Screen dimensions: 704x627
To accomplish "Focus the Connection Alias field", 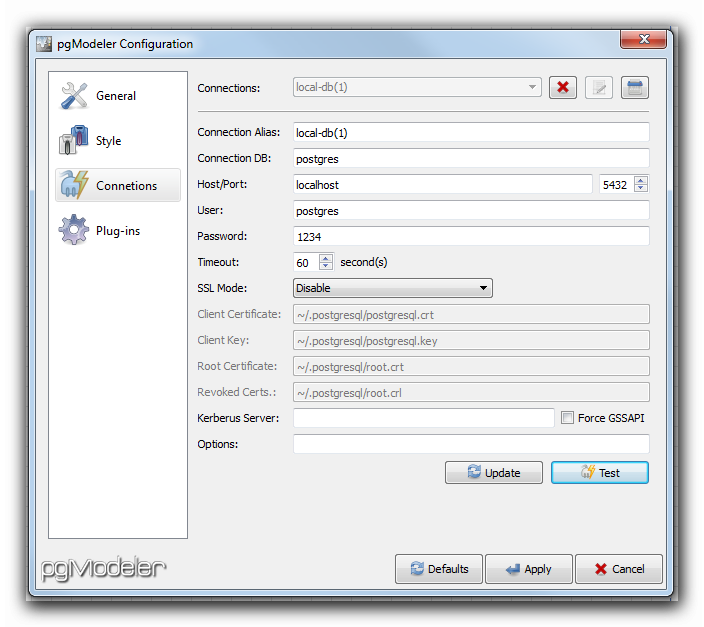I will (x=471, y=132).
